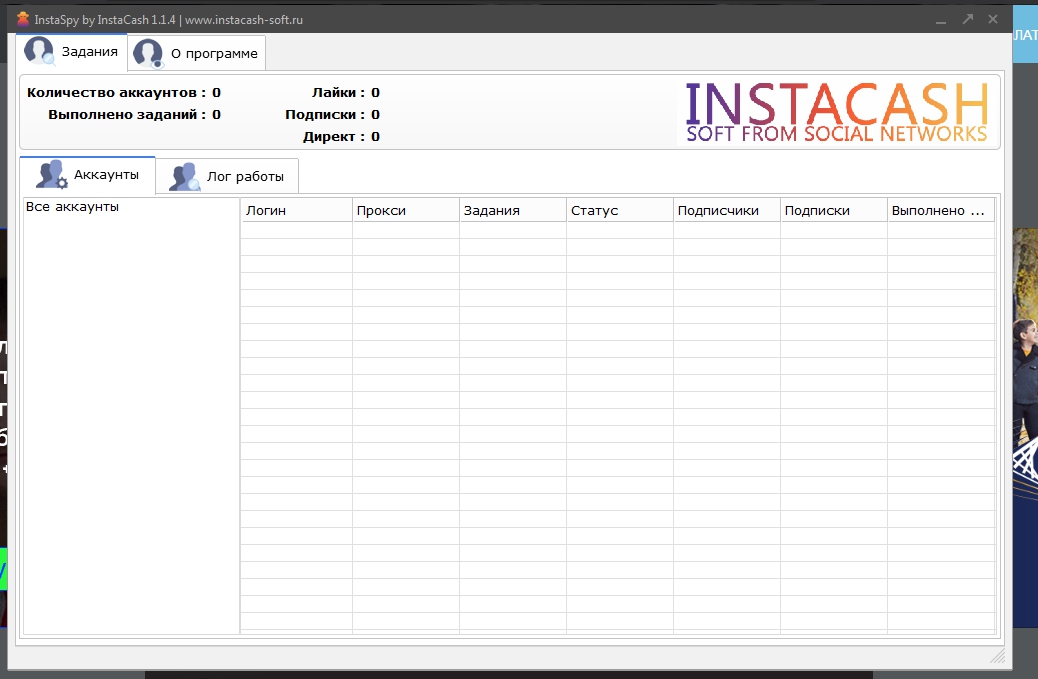This screenshot has height=679, width=1038.
Task: Minimize the InstaSpy window
Action: [x=941, y=20]
